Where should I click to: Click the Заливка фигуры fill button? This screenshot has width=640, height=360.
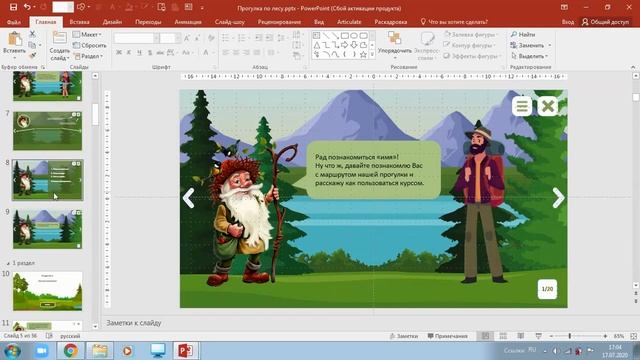[470, 35]
